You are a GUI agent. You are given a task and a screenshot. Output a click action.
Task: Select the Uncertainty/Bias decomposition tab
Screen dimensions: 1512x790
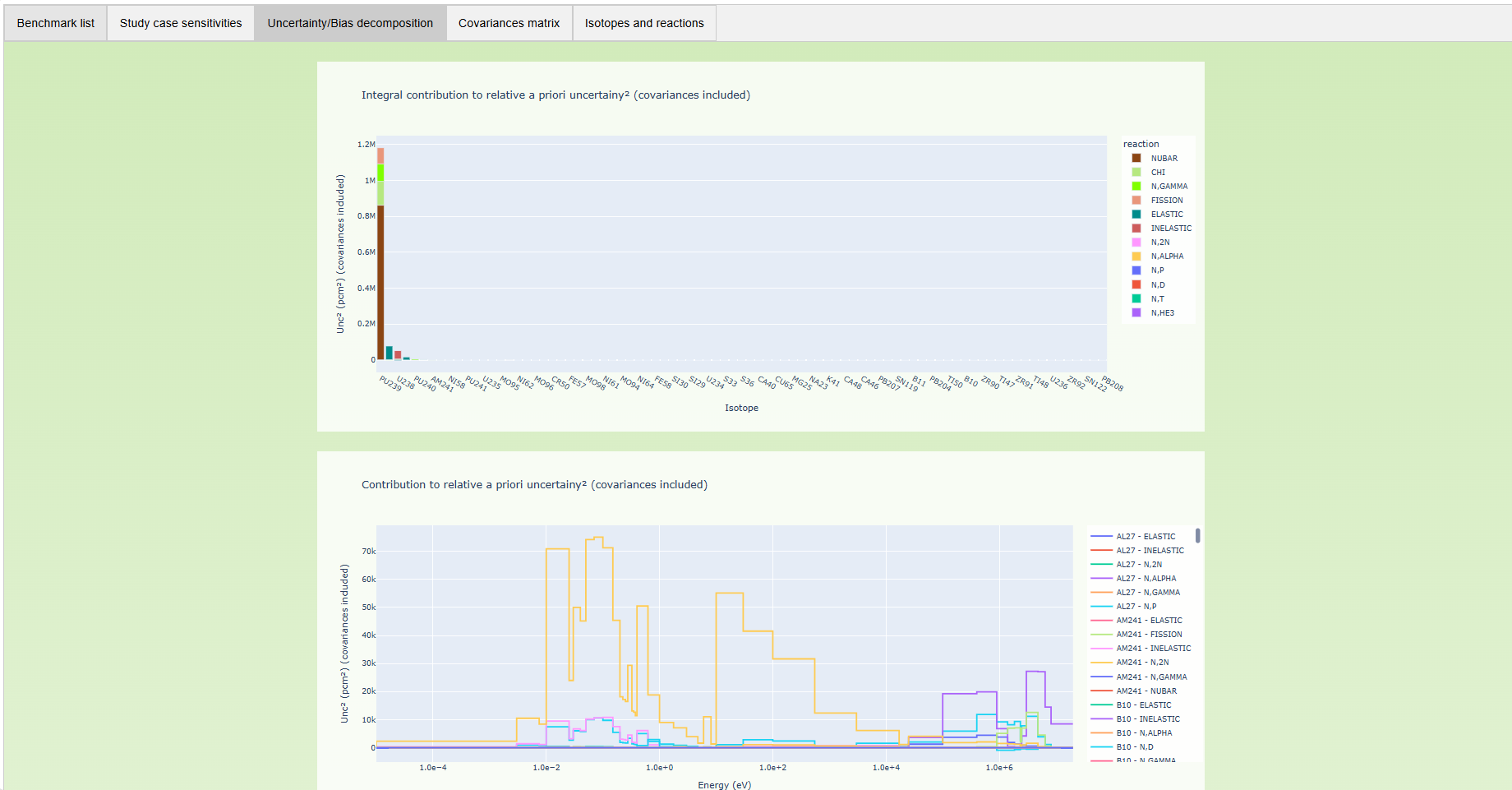tap(350, 23)
